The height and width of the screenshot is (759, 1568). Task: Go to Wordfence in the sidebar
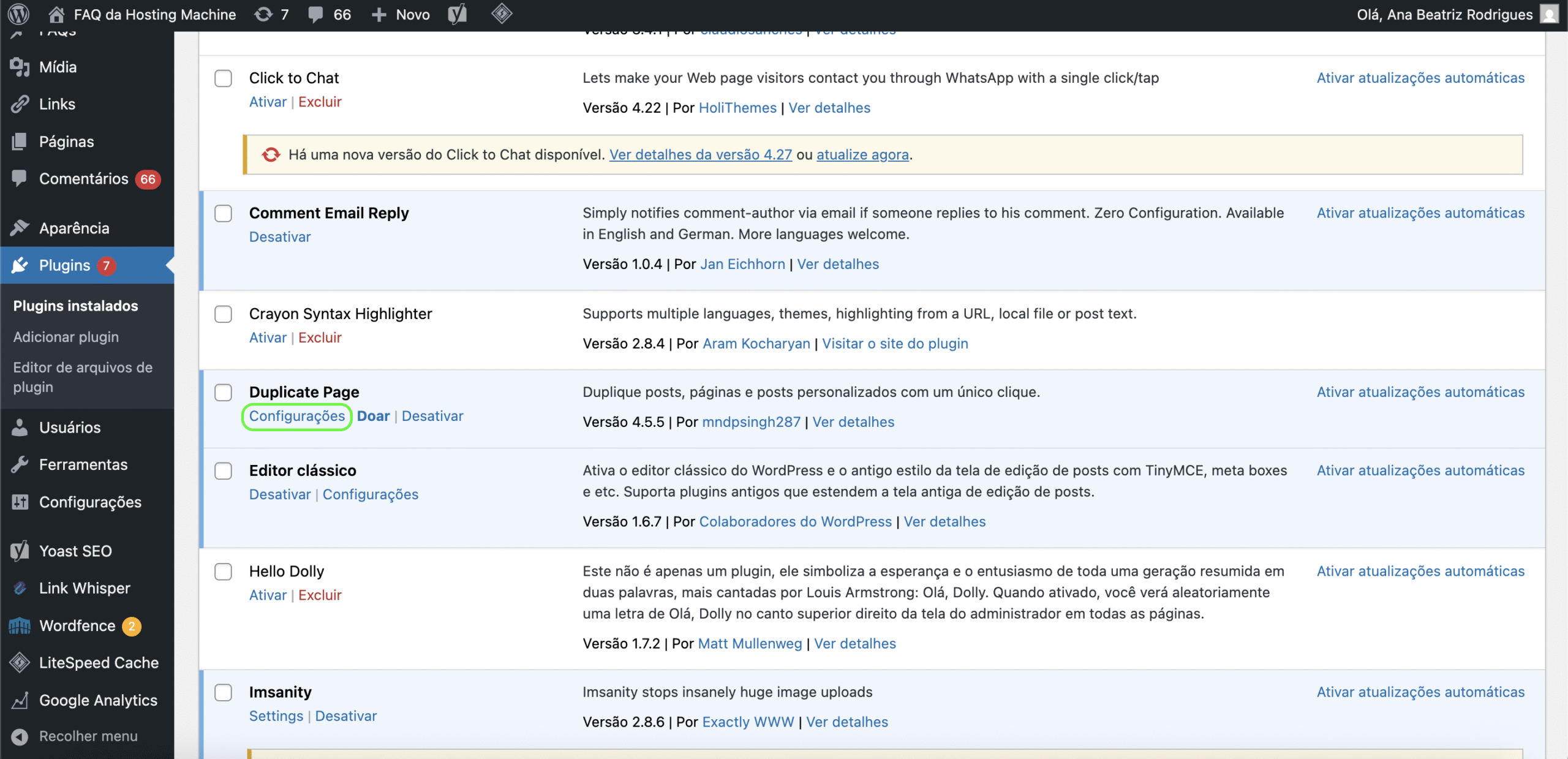tap(77, 625)
